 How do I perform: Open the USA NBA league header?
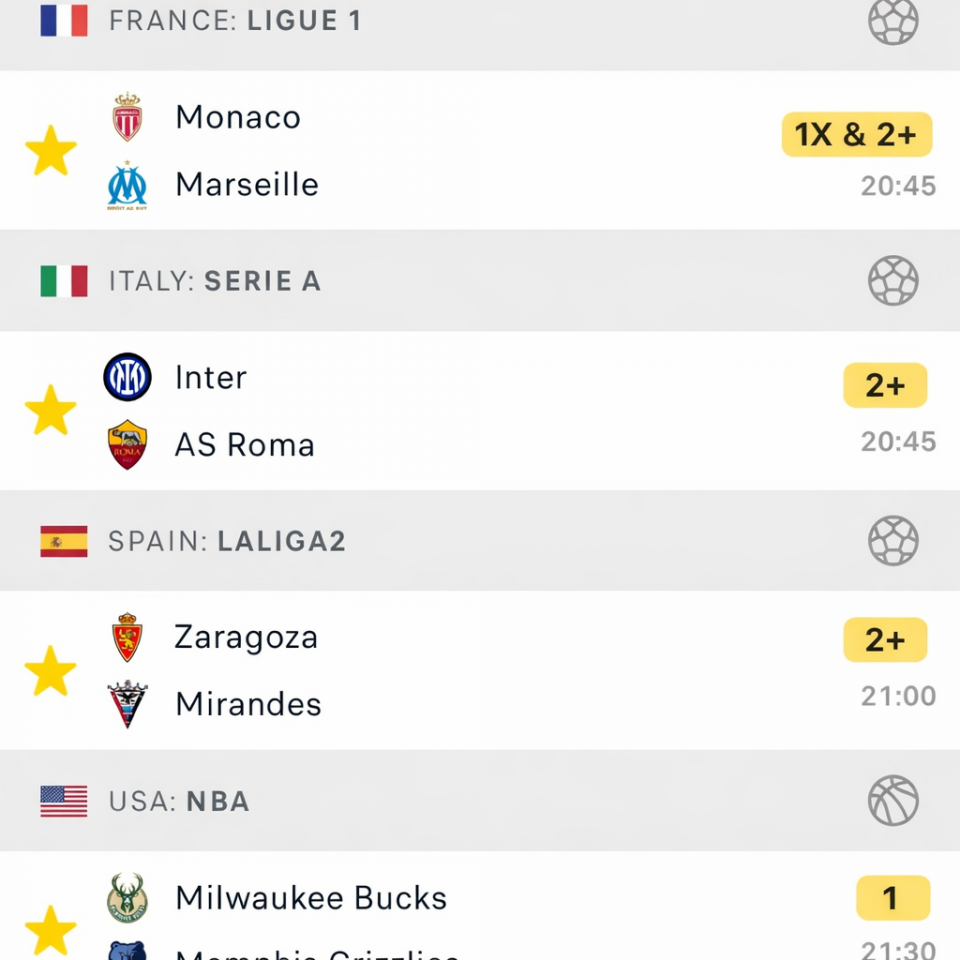pos(179,801)
